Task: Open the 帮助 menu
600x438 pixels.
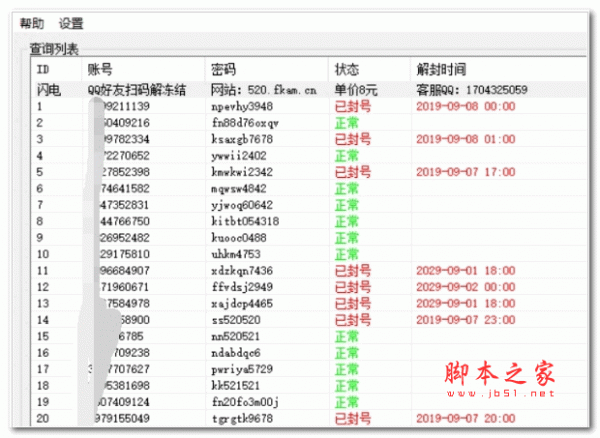Action: click(32, 23)
